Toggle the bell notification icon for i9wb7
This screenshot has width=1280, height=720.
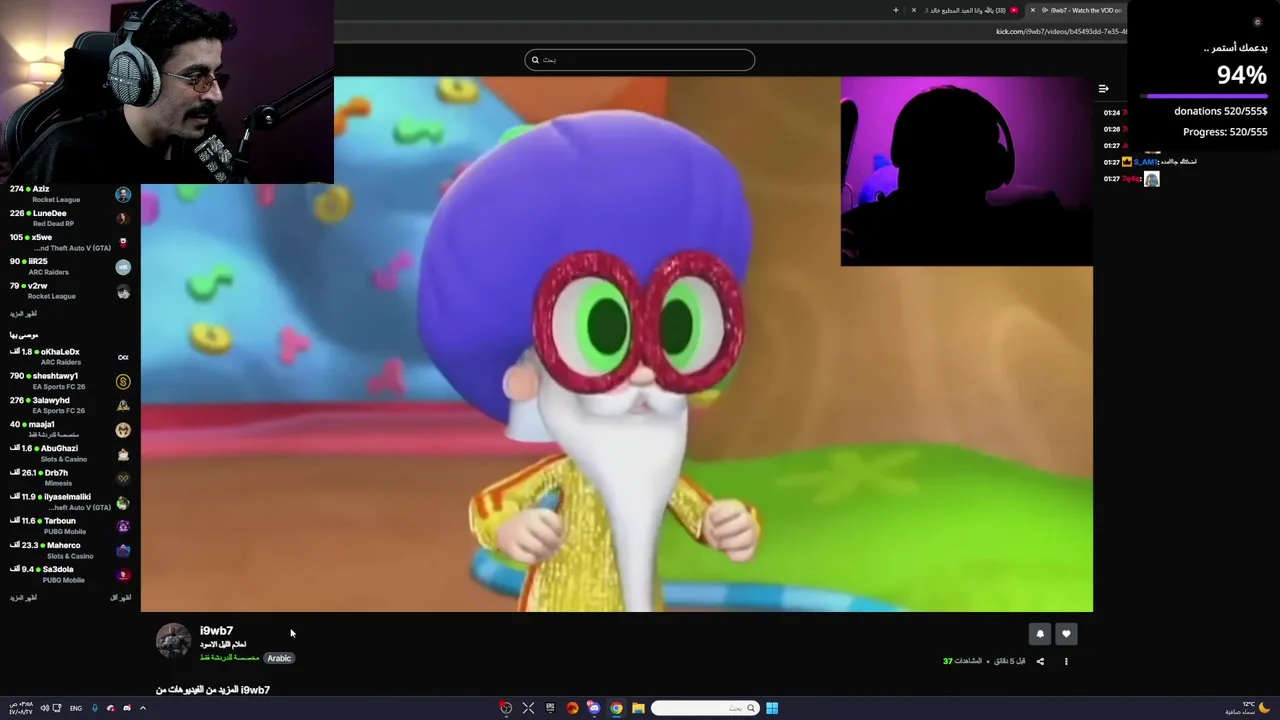coord(1040,634)
